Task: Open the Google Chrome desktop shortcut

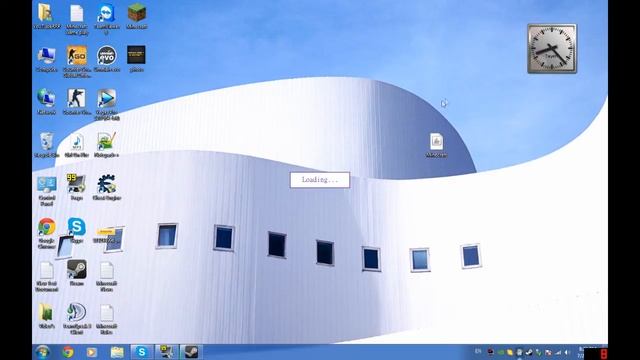Action: pyautogui.click(x=47, y=233)
